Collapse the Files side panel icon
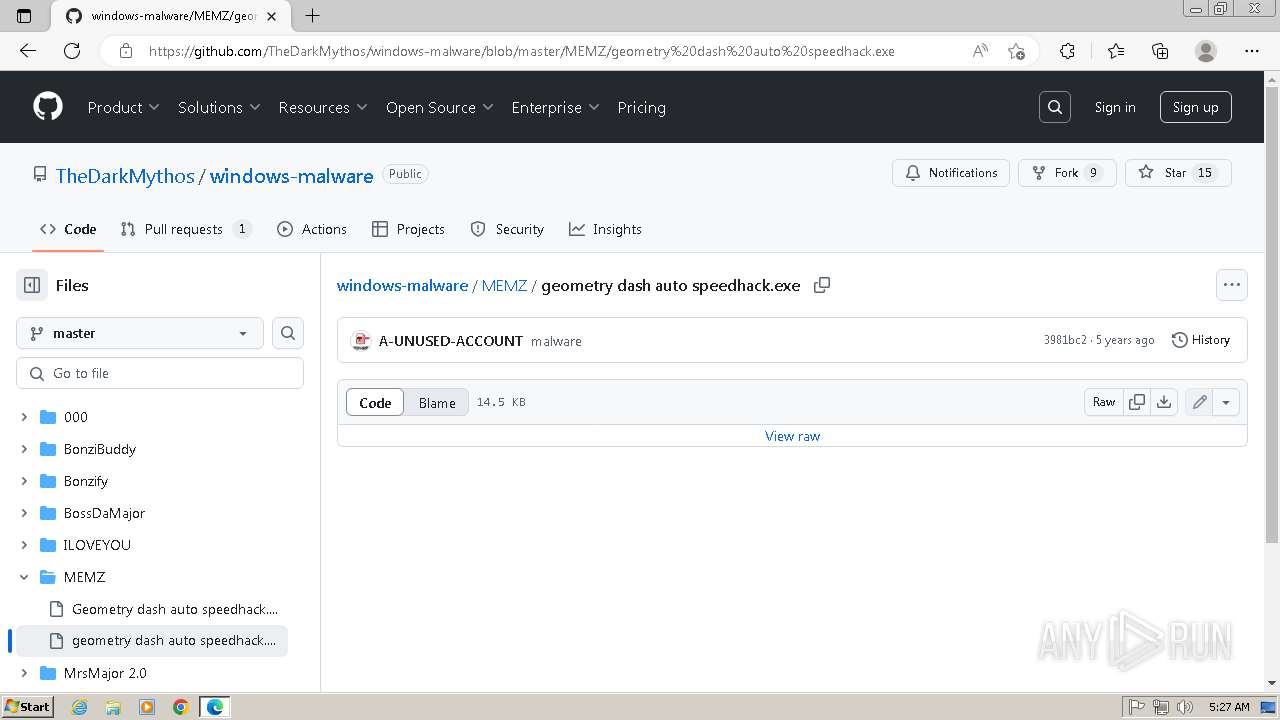Viewport: 1280px width, 720px height. click(32, 285)
